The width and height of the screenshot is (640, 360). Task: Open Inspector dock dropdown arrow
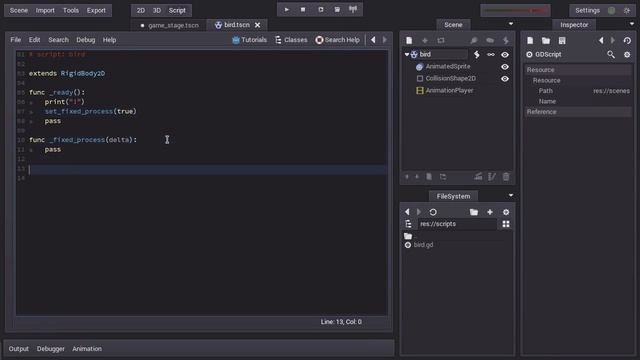tap(632, 24)
